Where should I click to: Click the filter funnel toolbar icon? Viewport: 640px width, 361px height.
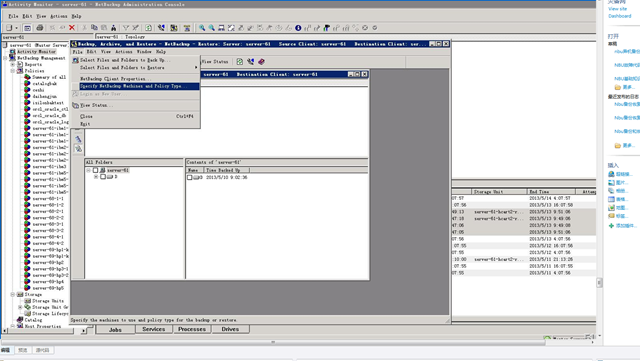pos(126,28)
